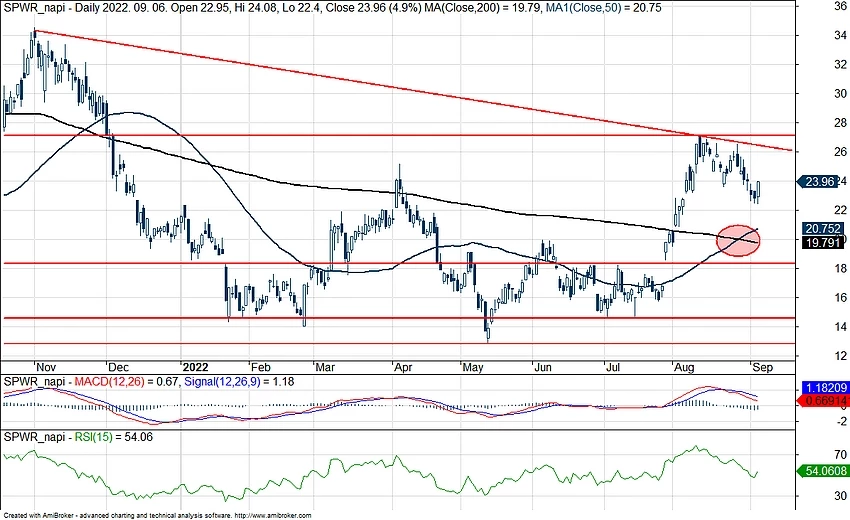Viewport: 850px width, 520px height.
Task: Click the 'Sep' date axis label
Action: [763, 367]
